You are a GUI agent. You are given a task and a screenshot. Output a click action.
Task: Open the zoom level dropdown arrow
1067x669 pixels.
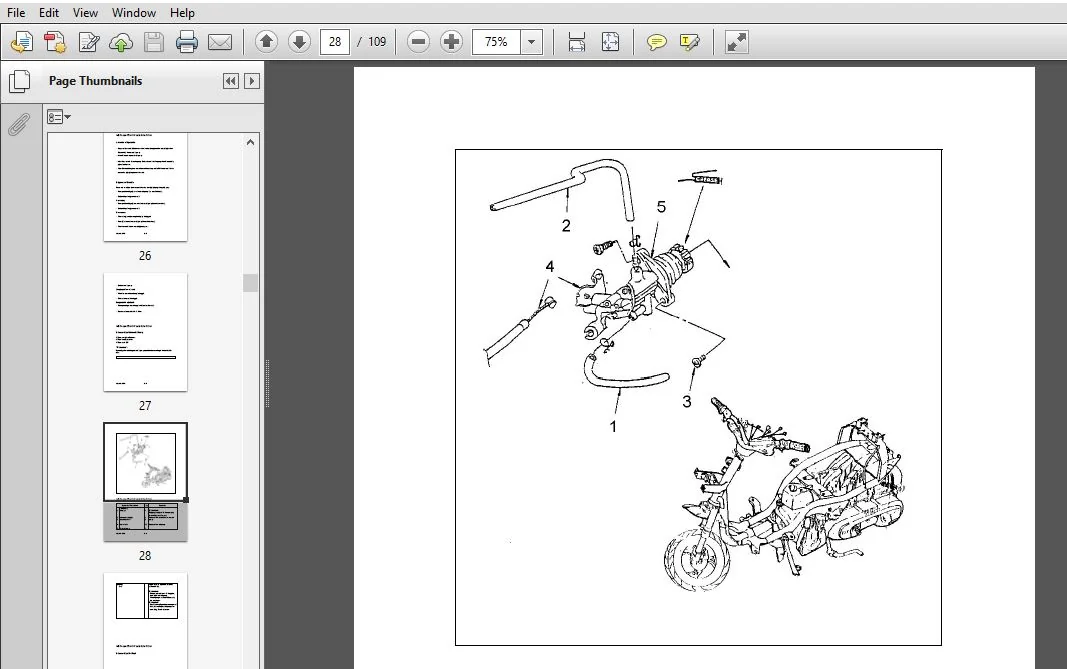click(531, 42)
